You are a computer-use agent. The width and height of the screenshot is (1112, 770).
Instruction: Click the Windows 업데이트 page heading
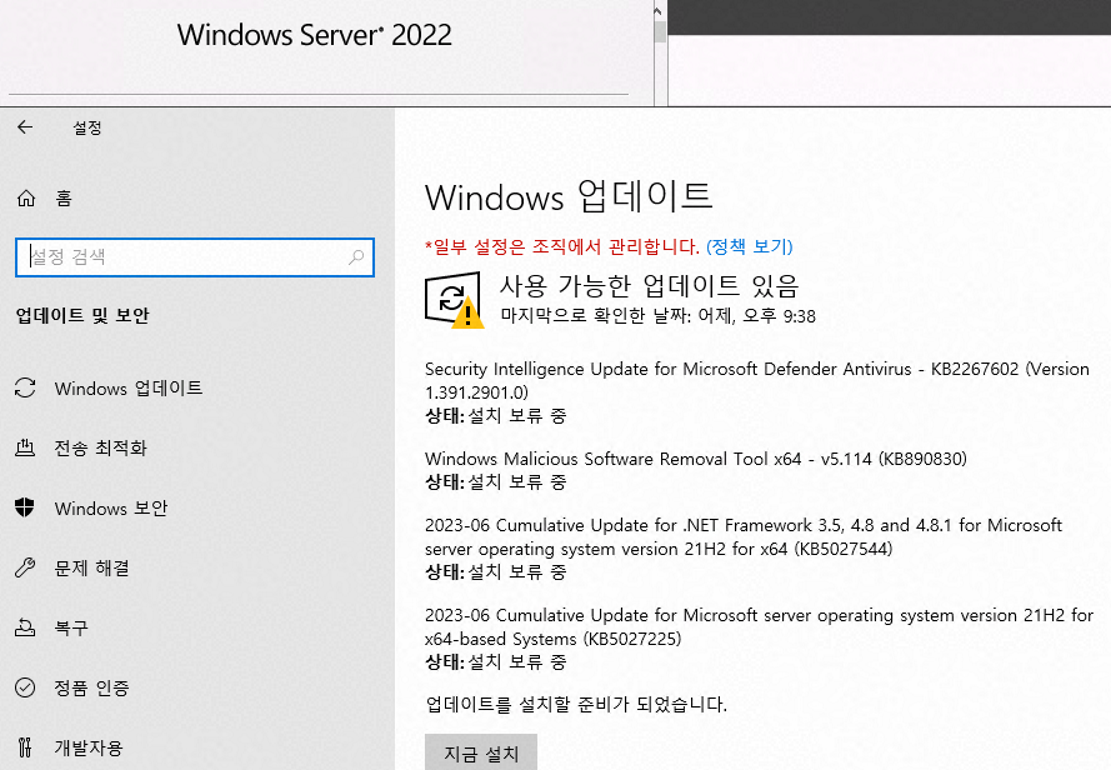pos(569,196)
